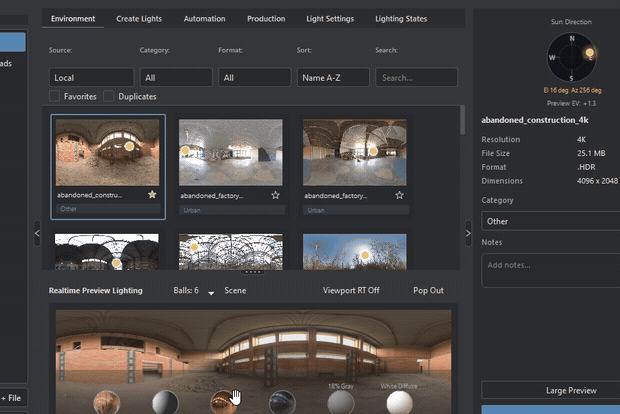Favorite the second abandoned_factory with its star
Image resolution: width=620 pixels, height=414 pixels.
[x=399, y=195]
